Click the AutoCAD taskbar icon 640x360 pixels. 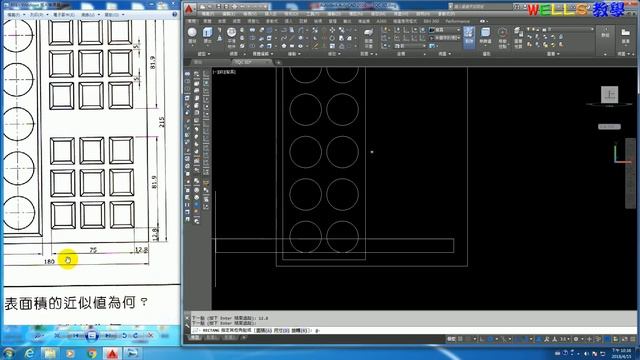(112, 353)
